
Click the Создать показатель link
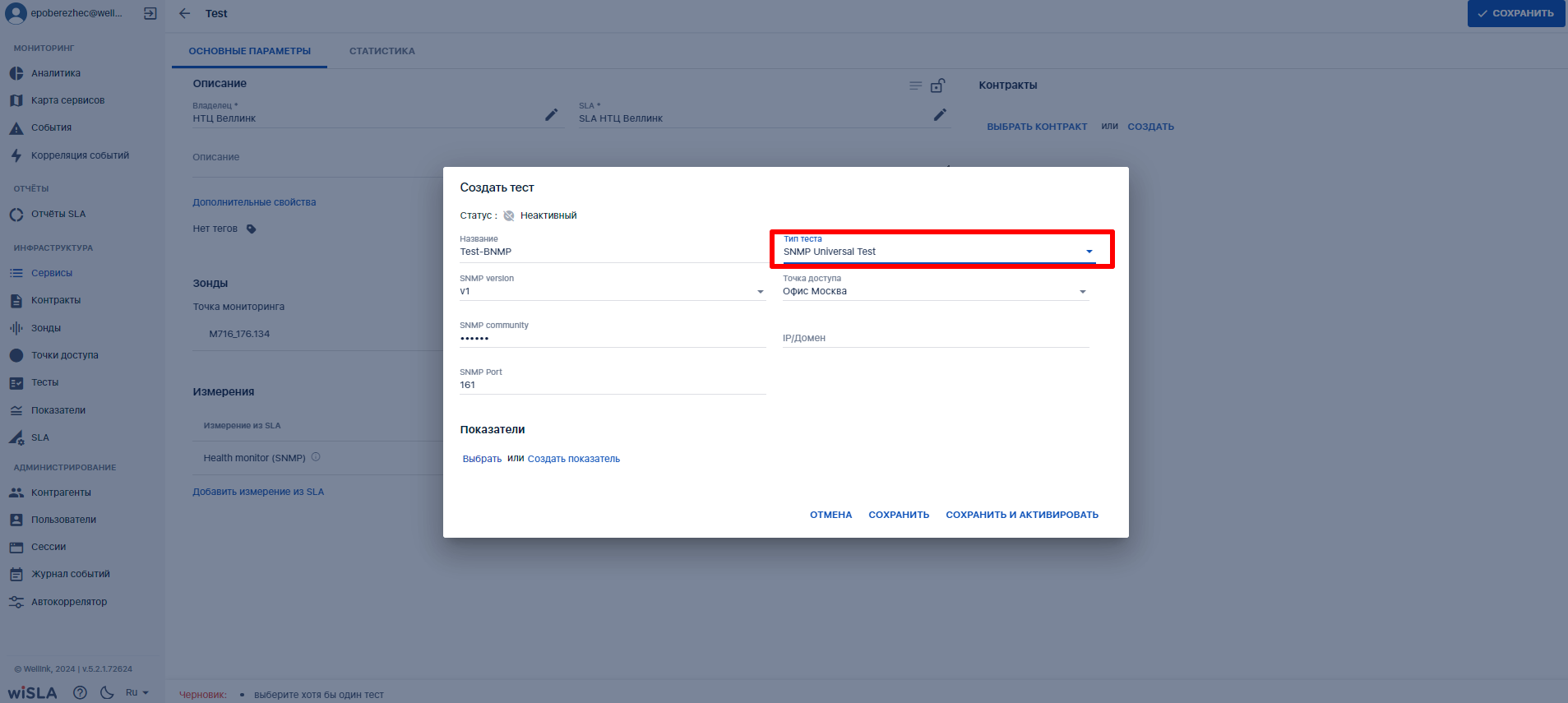tap(573, 459)
